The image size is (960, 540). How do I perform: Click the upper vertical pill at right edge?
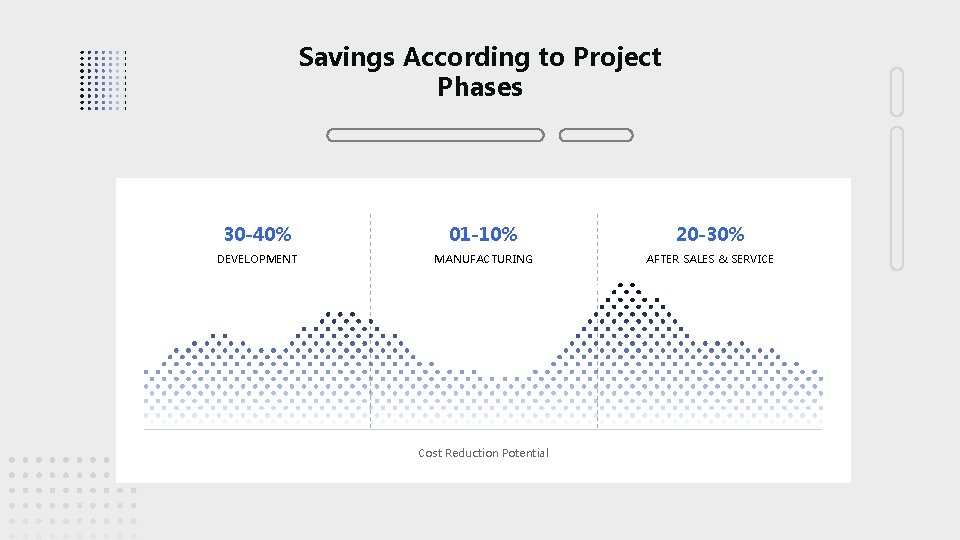click(x=897, y=92)
